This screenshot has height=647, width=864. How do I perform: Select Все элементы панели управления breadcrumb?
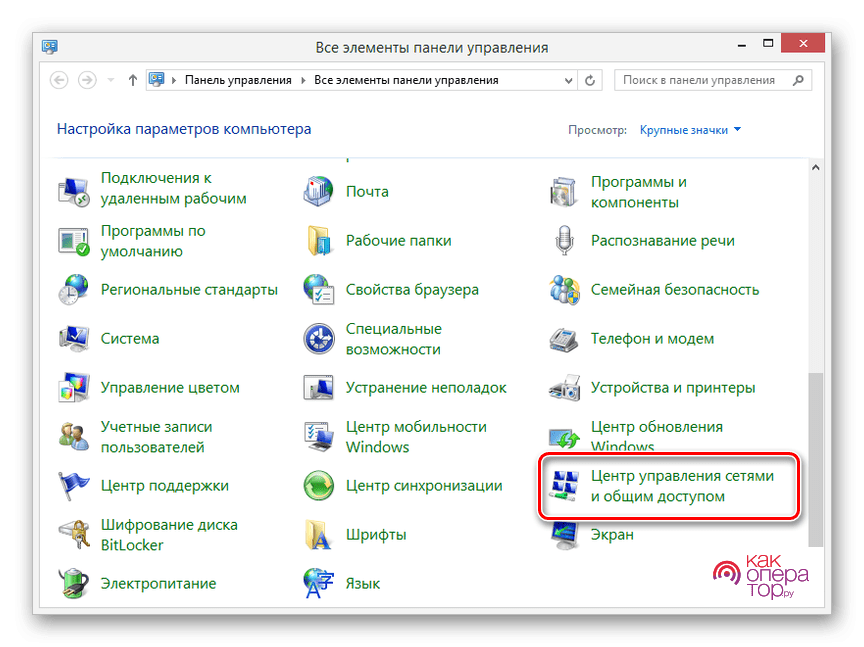pyautogui.click(x=406, y=80)
